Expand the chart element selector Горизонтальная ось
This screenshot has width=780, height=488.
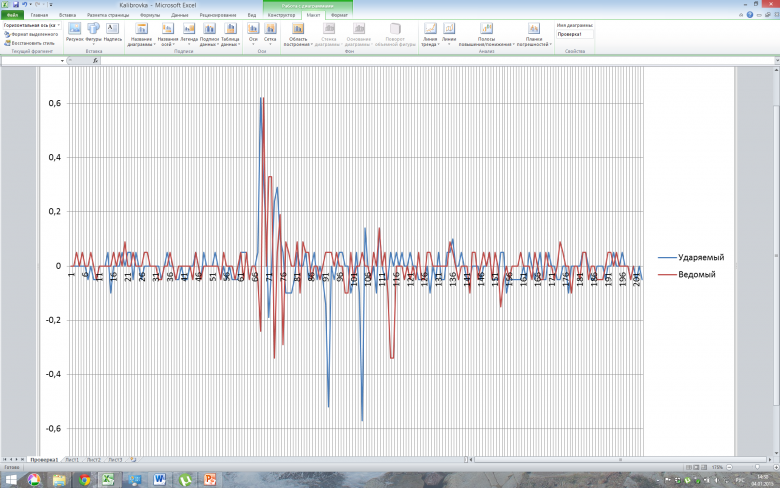(x=59, y=25)
